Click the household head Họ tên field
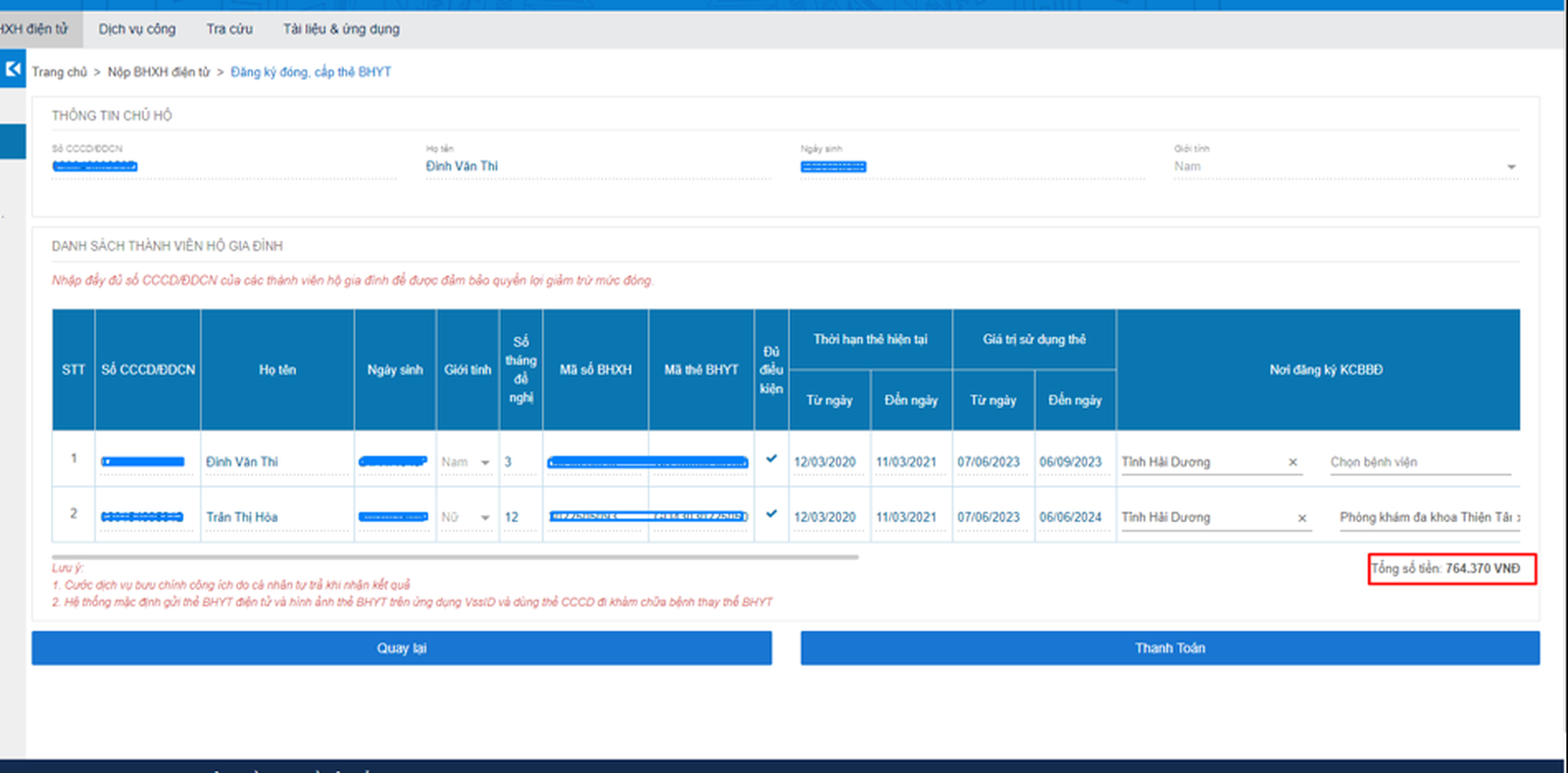Image resolution: width=1568 pixels, height=773 pixels. [596, 167]
